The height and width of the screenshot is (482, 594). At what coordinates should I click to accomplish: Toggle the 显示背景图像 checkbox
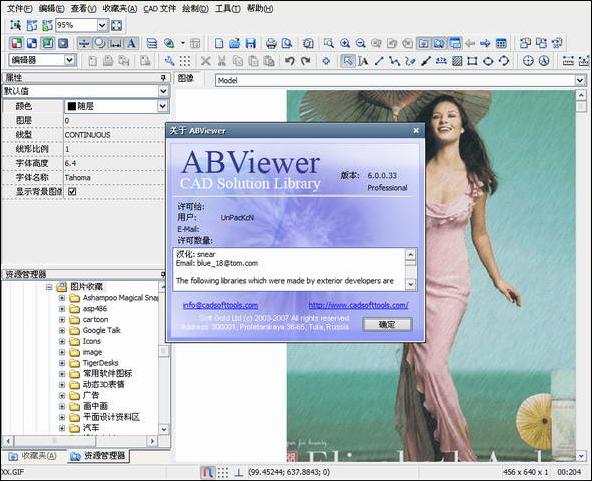(x=72, y=192)
